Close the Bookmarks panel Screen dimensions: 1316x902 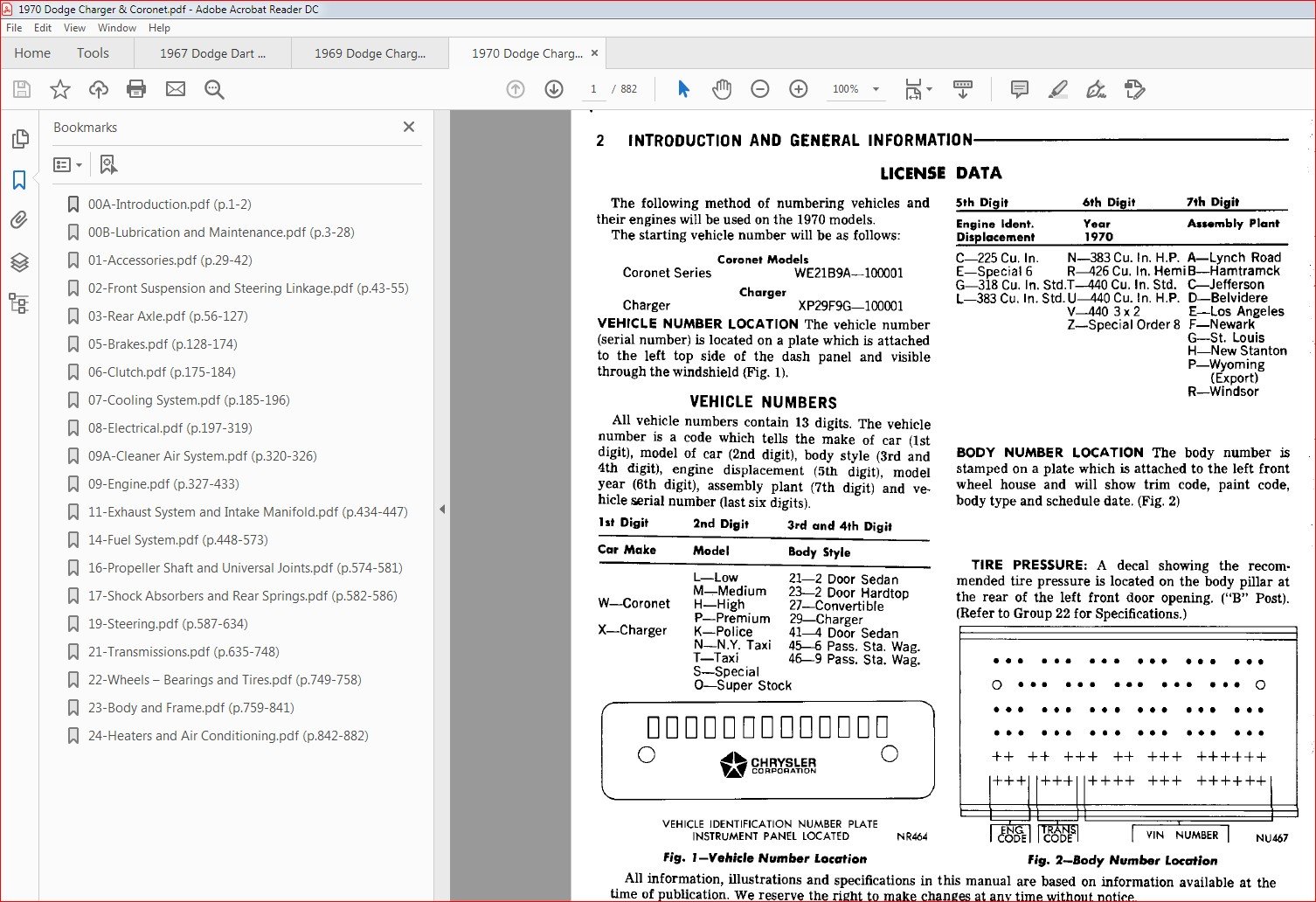pos(409,127)
